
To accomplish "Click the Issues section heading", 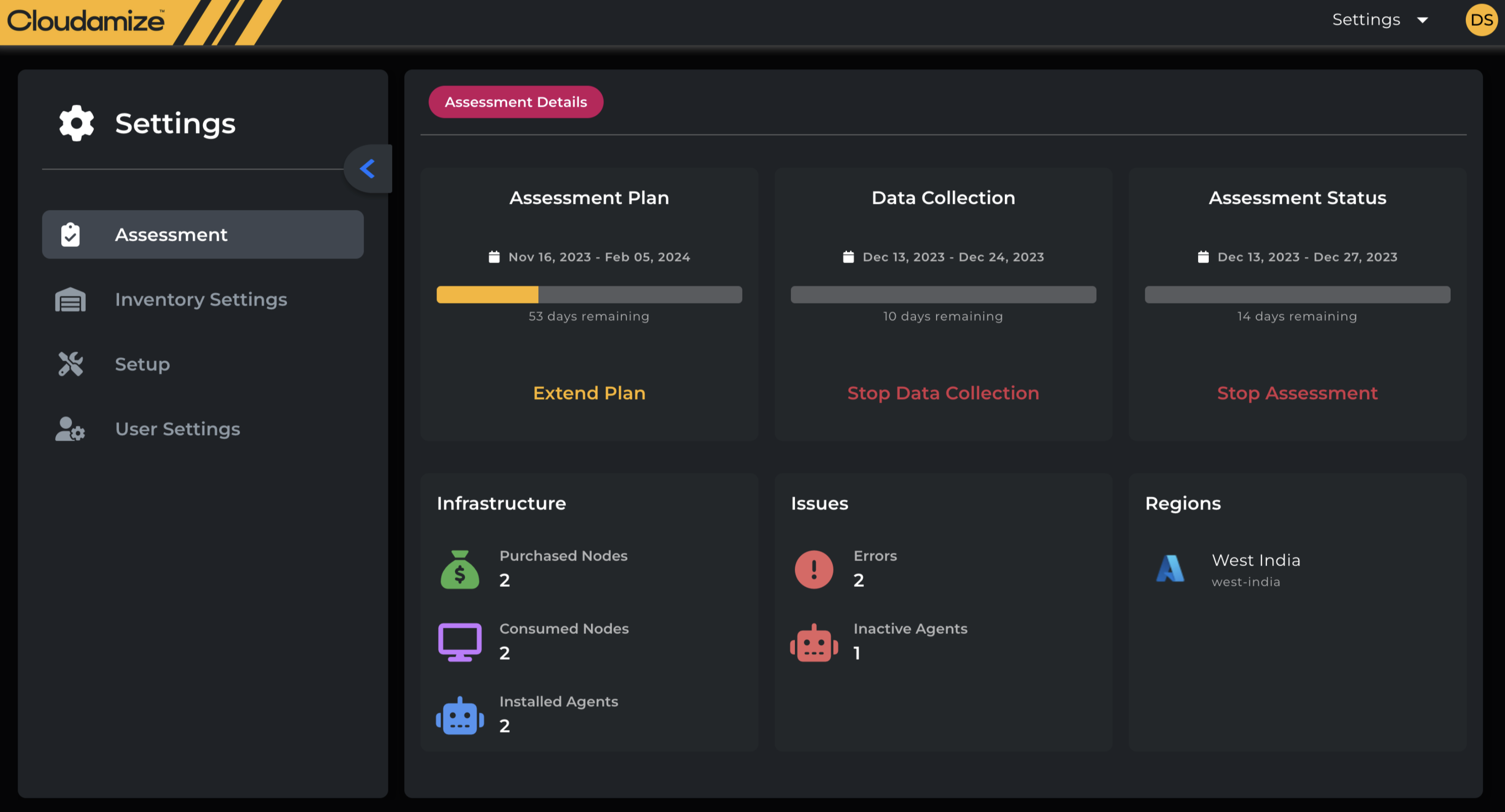I will tap(819, 503).
